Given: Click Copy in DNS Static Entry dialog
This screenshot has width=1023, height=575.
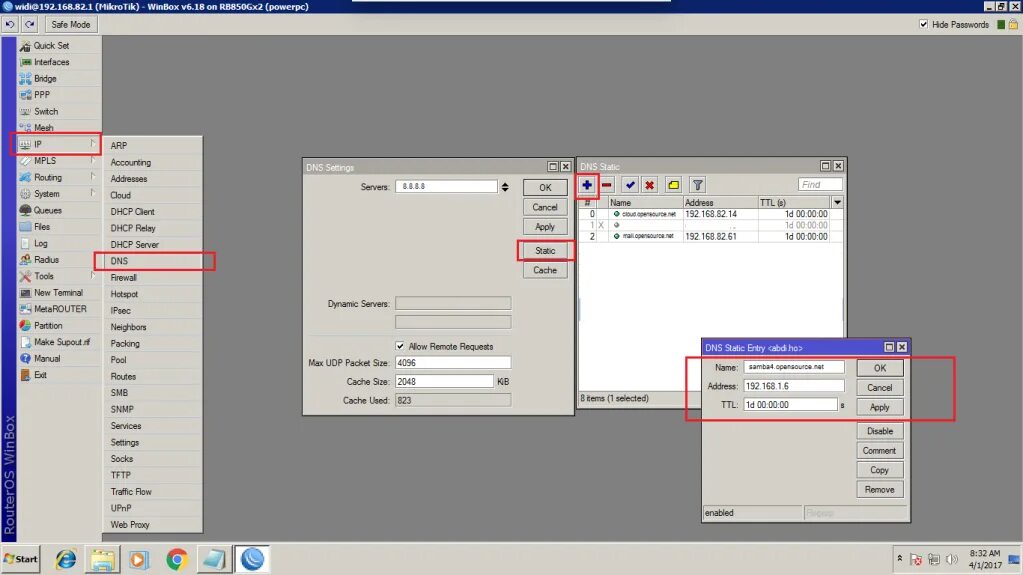Looking at the screenshot, I should [879, 470].
